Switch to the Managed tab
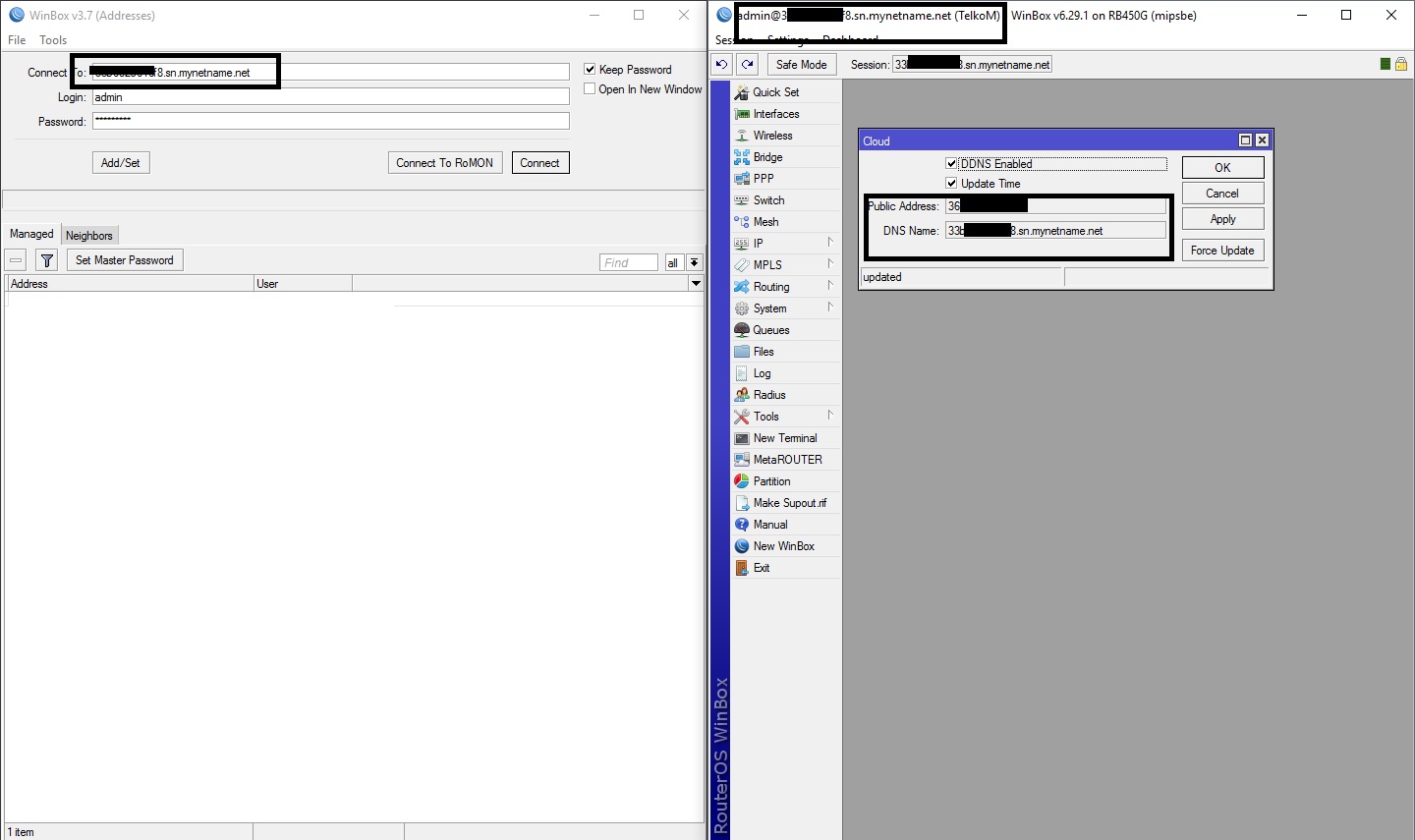This screenshot has height=840, width=1415. pyautogui.click(x=31, y=234)
